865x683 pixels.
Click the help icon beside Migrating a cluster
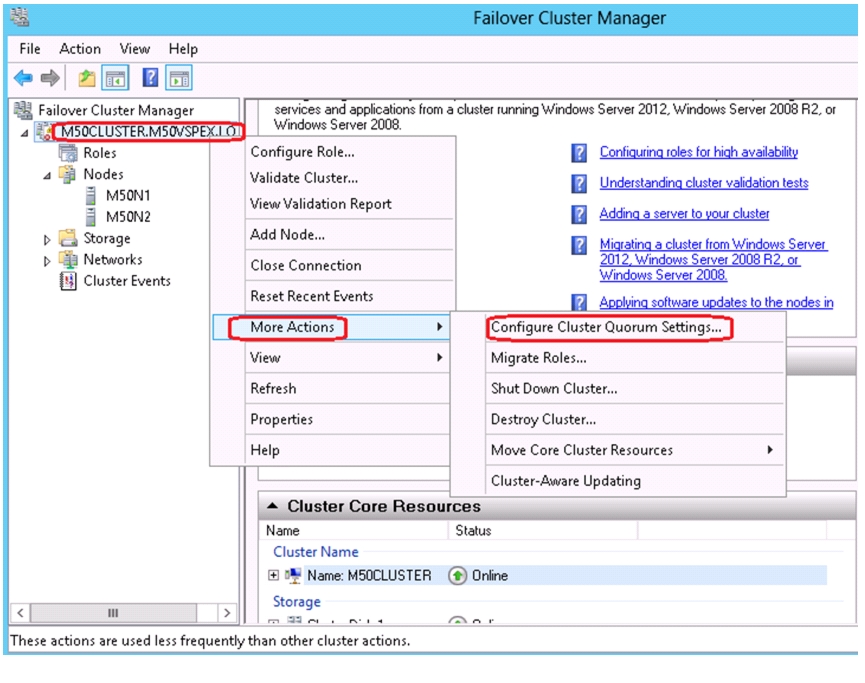(579, 245)
